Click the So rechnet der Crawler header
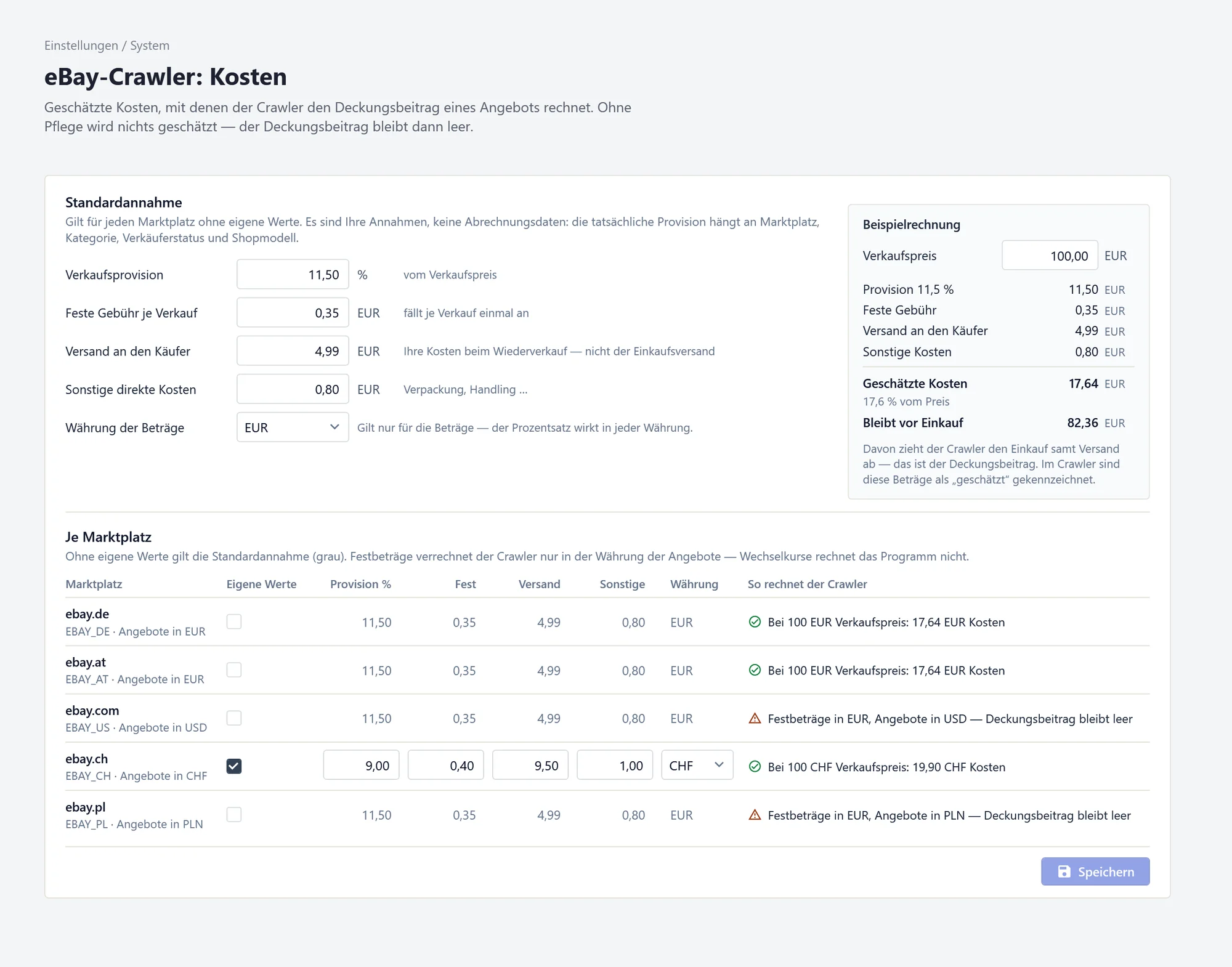 807,584
